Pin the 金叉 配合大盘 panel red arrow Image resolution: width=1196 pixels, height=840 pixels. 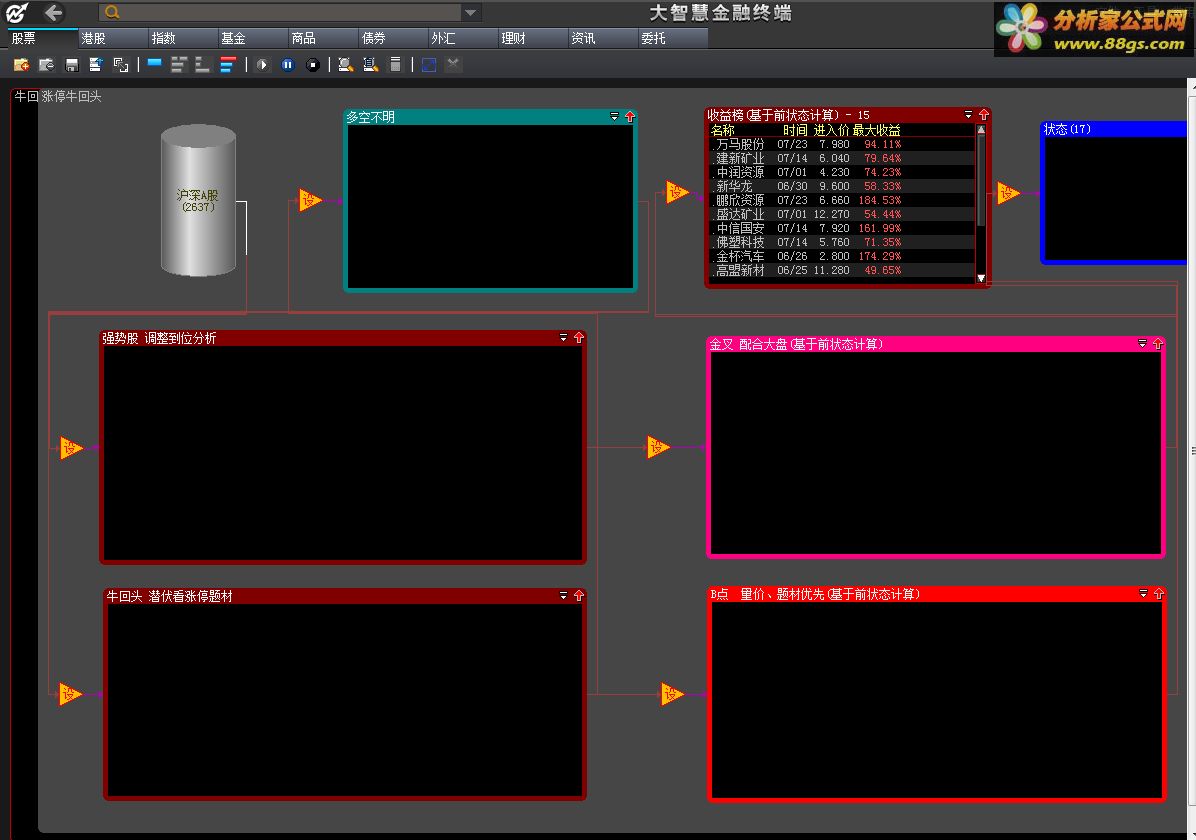click(1157, 343)
